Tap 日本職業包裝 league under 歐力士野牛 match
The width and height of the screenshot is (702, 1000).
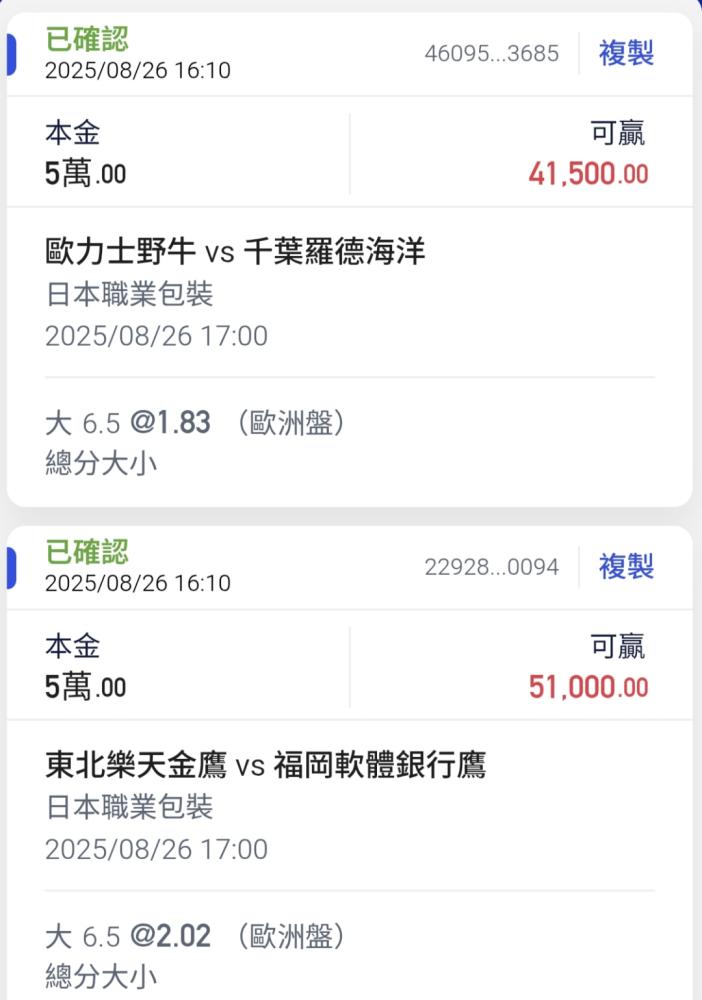(129, 295)
